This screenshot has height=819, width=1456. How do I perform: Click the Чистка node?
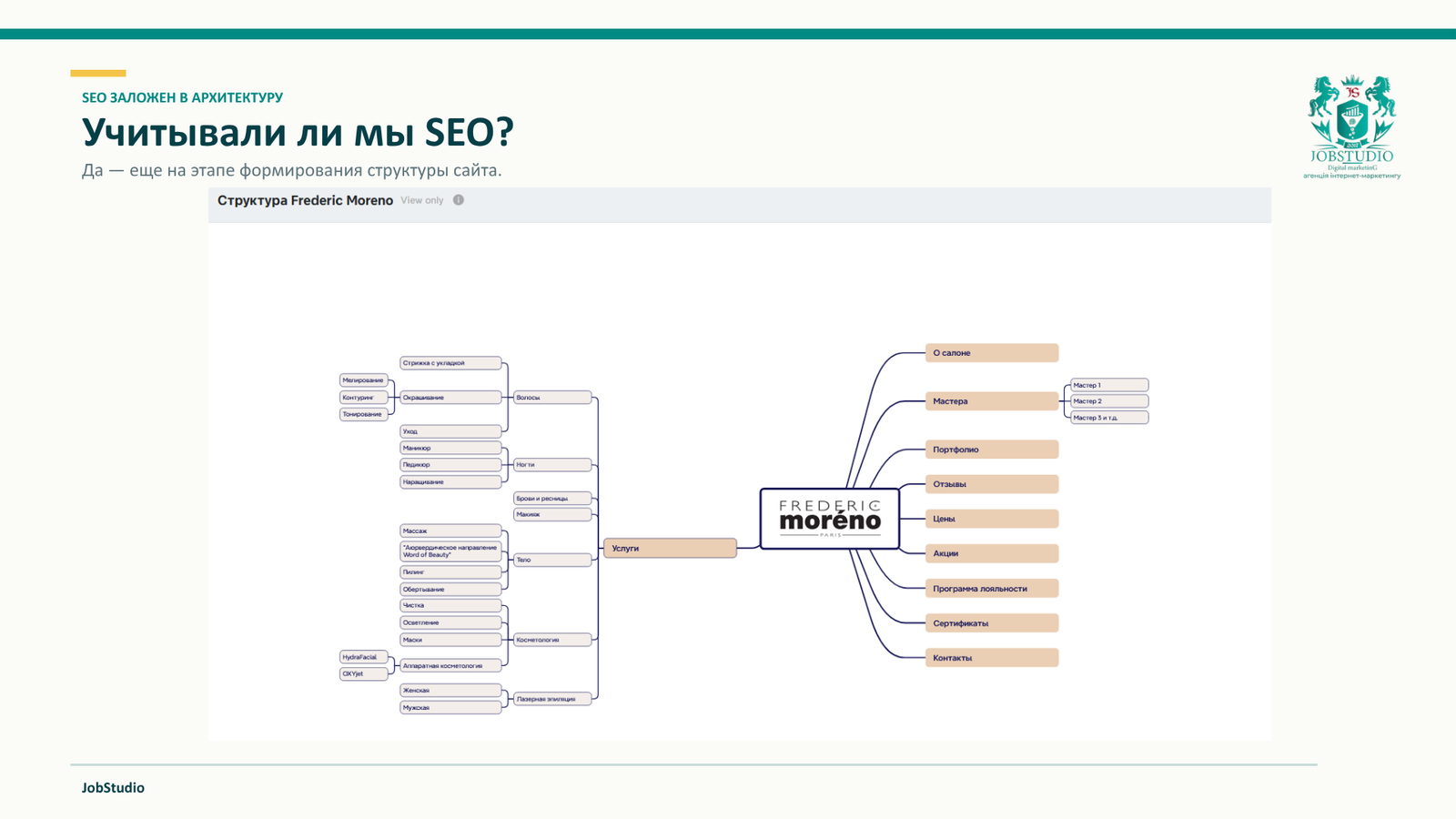(450, 605)
